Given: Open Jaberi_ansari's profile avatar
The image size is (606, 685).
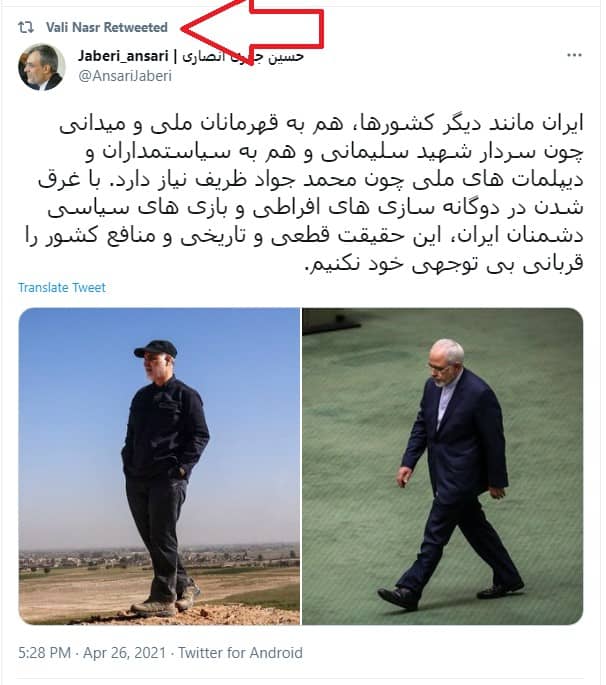Looking at the screenshot, I should tap(42, 67).
